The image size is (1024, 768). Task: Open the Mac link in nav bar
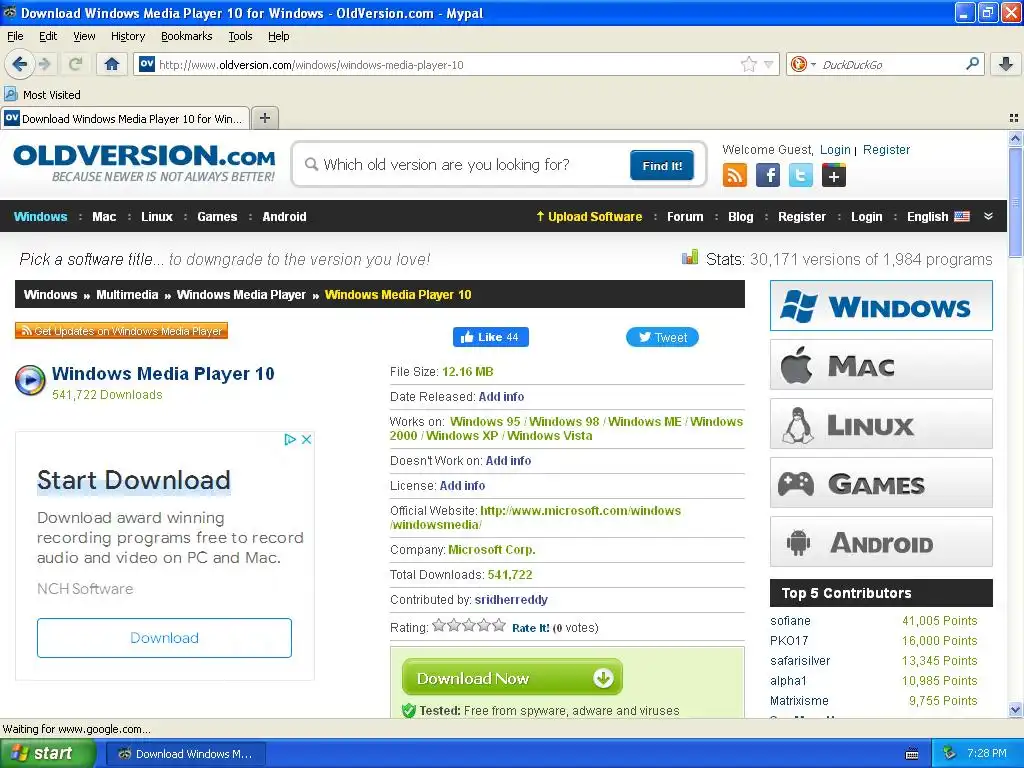[104, 217]
